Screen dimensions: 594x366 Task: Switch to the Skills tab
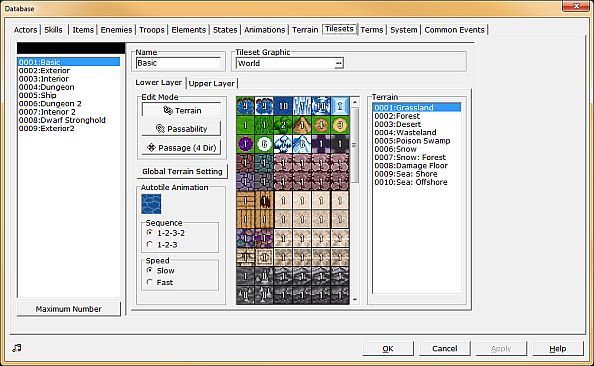tap(53, 30)
